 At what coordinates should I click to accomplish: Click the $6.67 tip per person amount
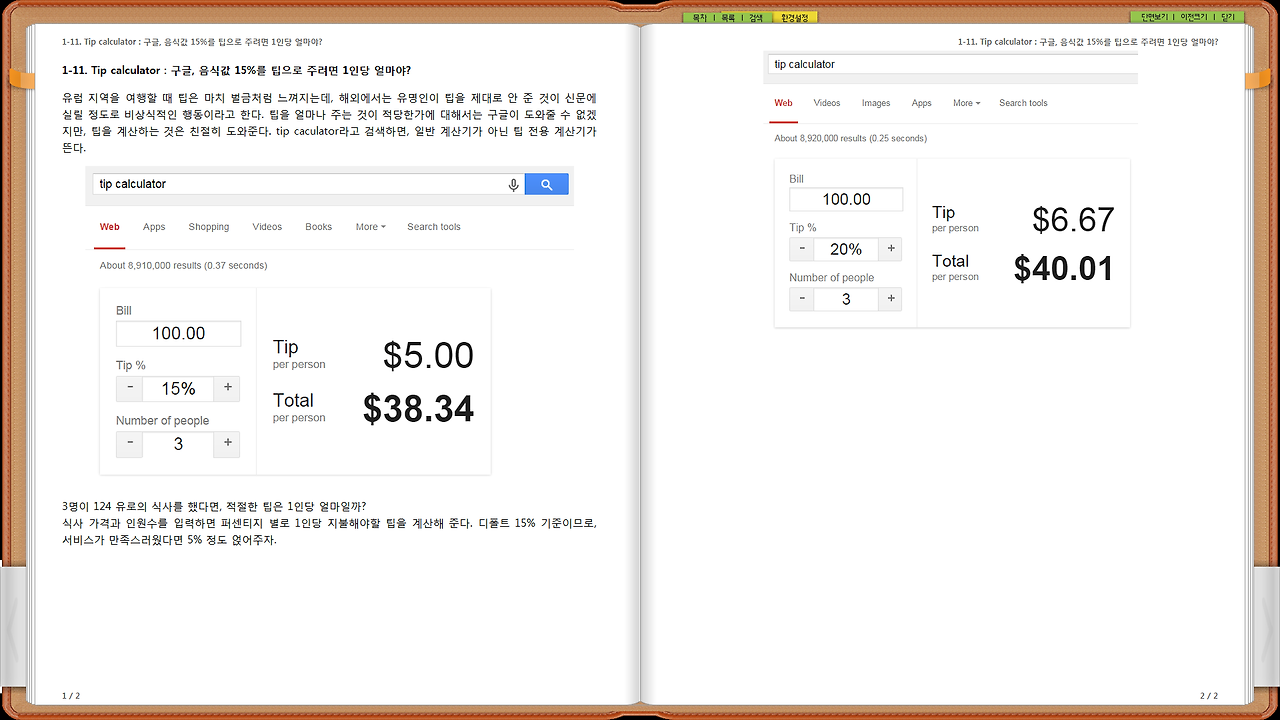point(1073,220)
